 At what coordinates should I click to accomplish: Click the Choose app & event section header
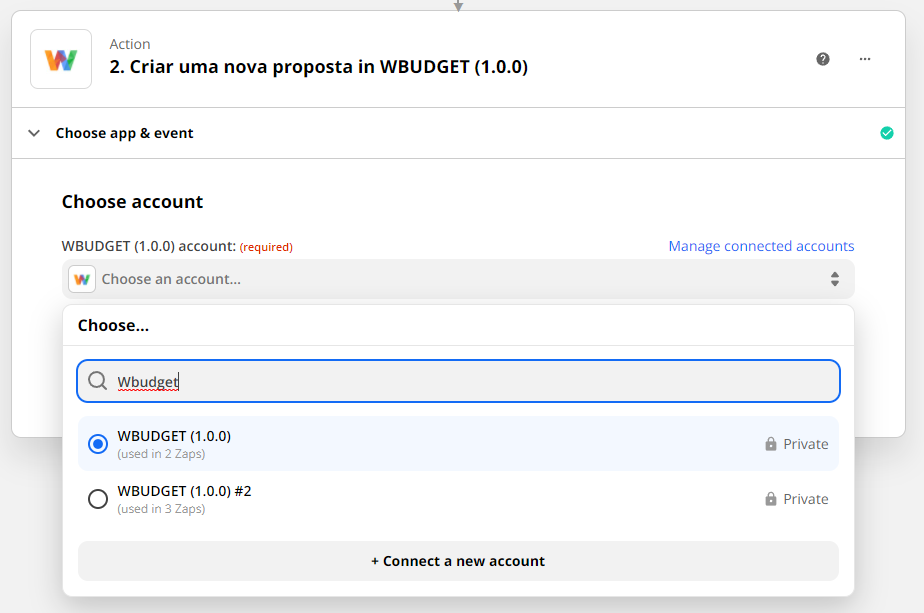click(458, 133)
